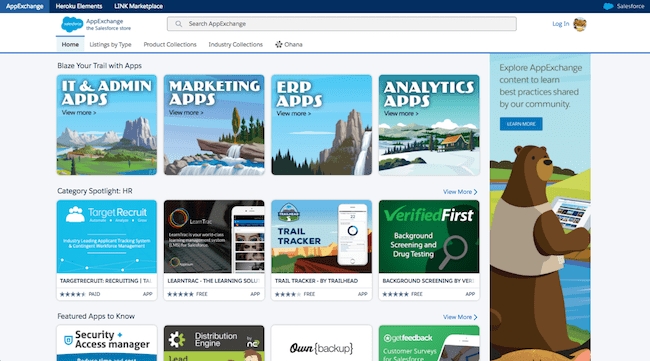Click the Learn More button
This screenshot has width=650, height=361.
(x=521, y=124)
